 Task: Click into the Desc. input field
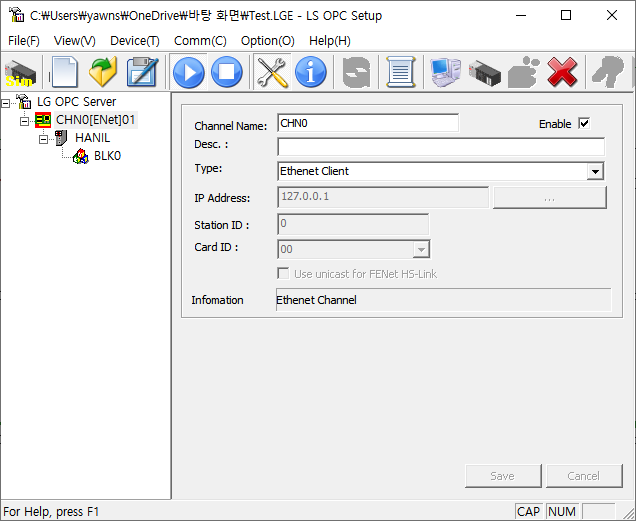pyautogui.click(x=441, y=146)
